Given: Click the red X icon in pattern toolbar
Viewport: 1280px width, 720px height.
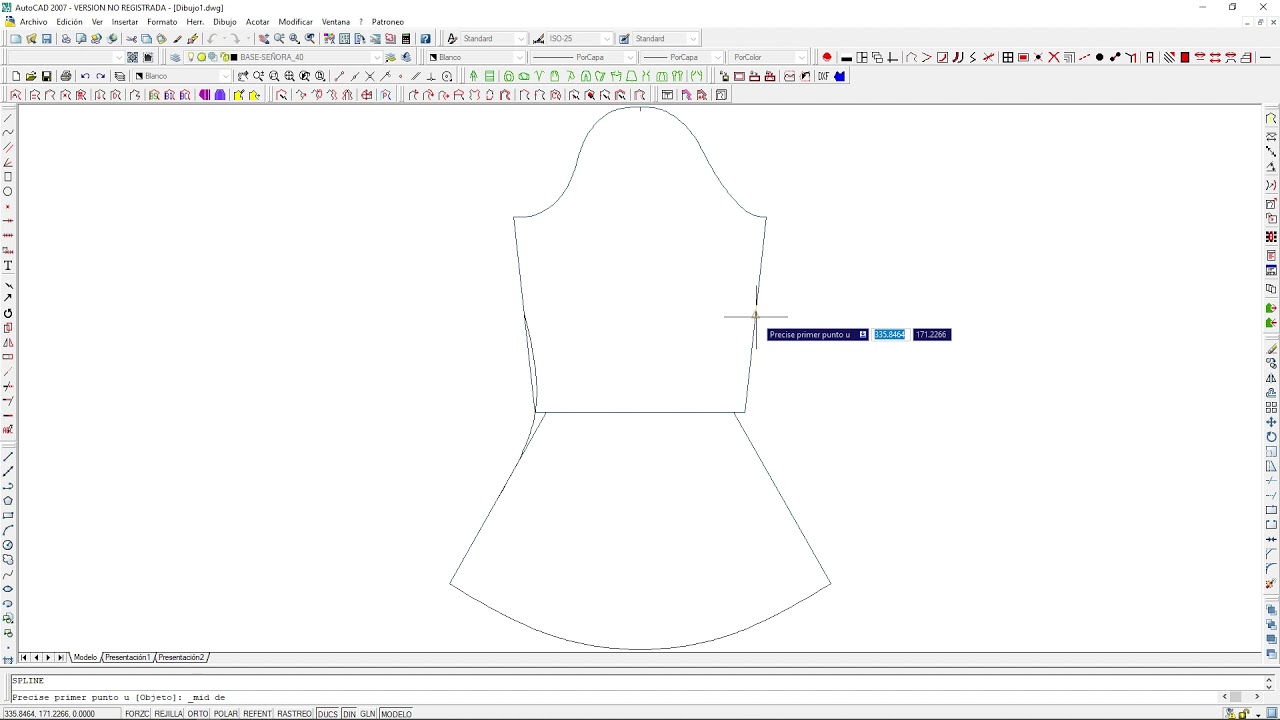Looking at the screenshot, I should [x=1053, y=57].
